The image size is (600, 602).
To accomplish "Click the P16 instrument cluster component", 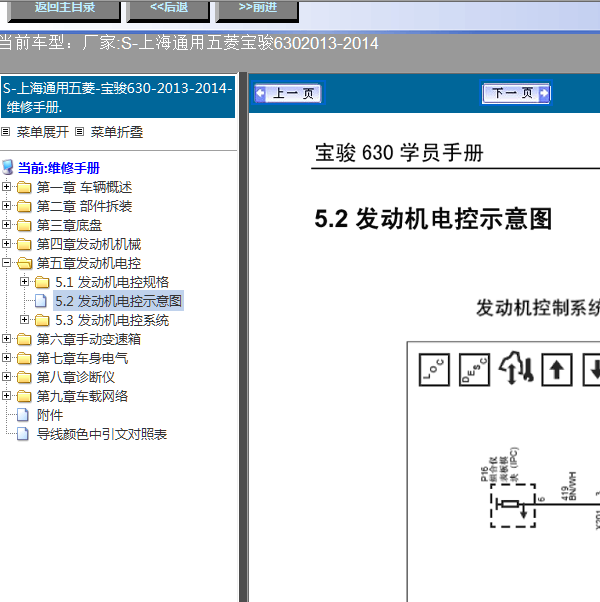I will (513, 505).
